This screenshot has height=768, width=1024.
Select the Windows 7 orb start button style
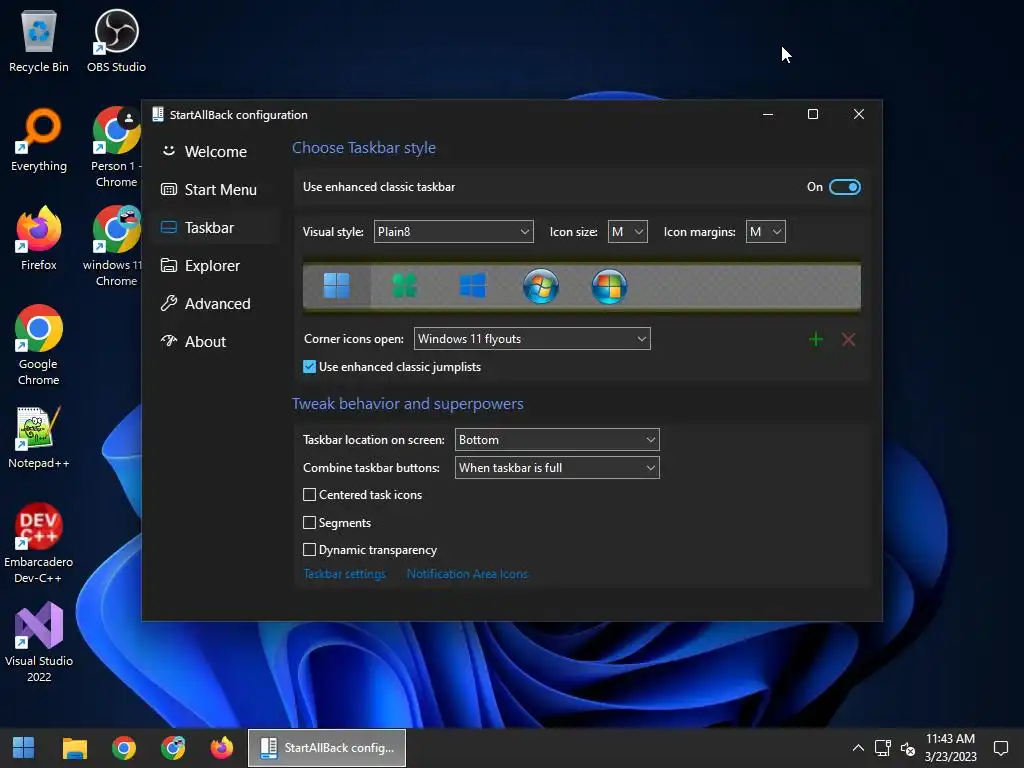(x=541, y=286)
